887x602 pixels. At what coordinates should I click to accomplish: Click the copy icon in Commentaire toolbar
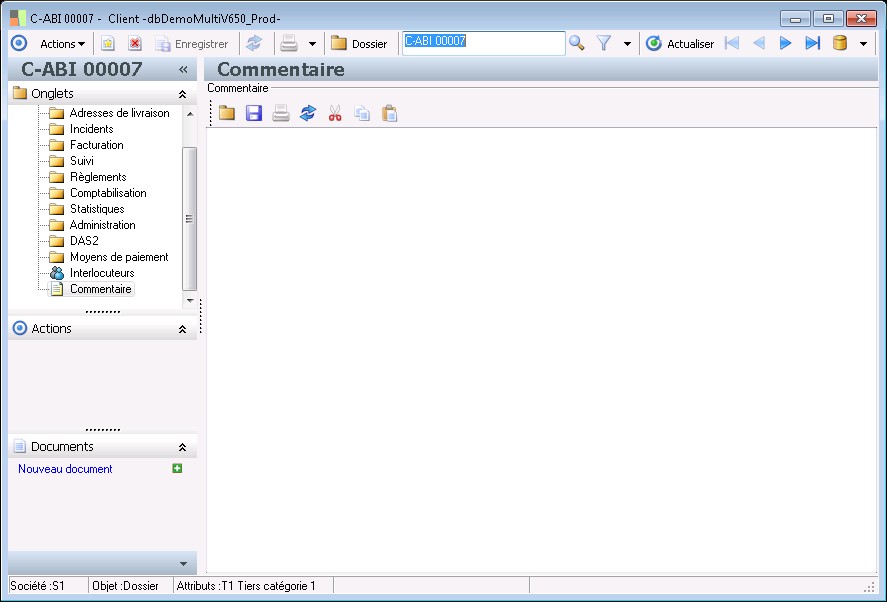[362, 113]
